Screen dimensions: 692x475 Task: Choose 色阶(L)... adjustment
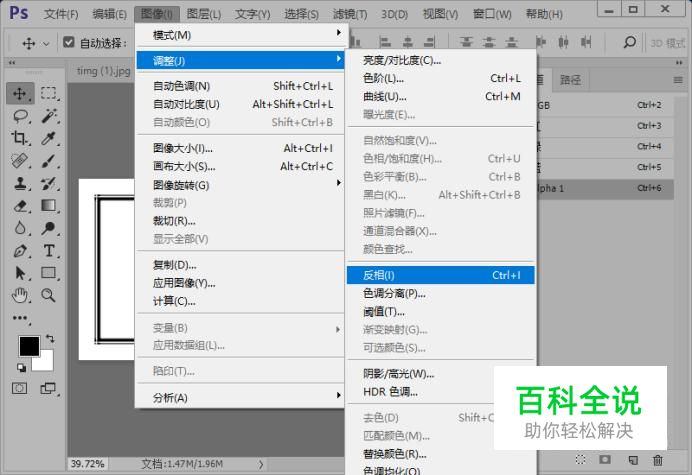pos(440,79)
